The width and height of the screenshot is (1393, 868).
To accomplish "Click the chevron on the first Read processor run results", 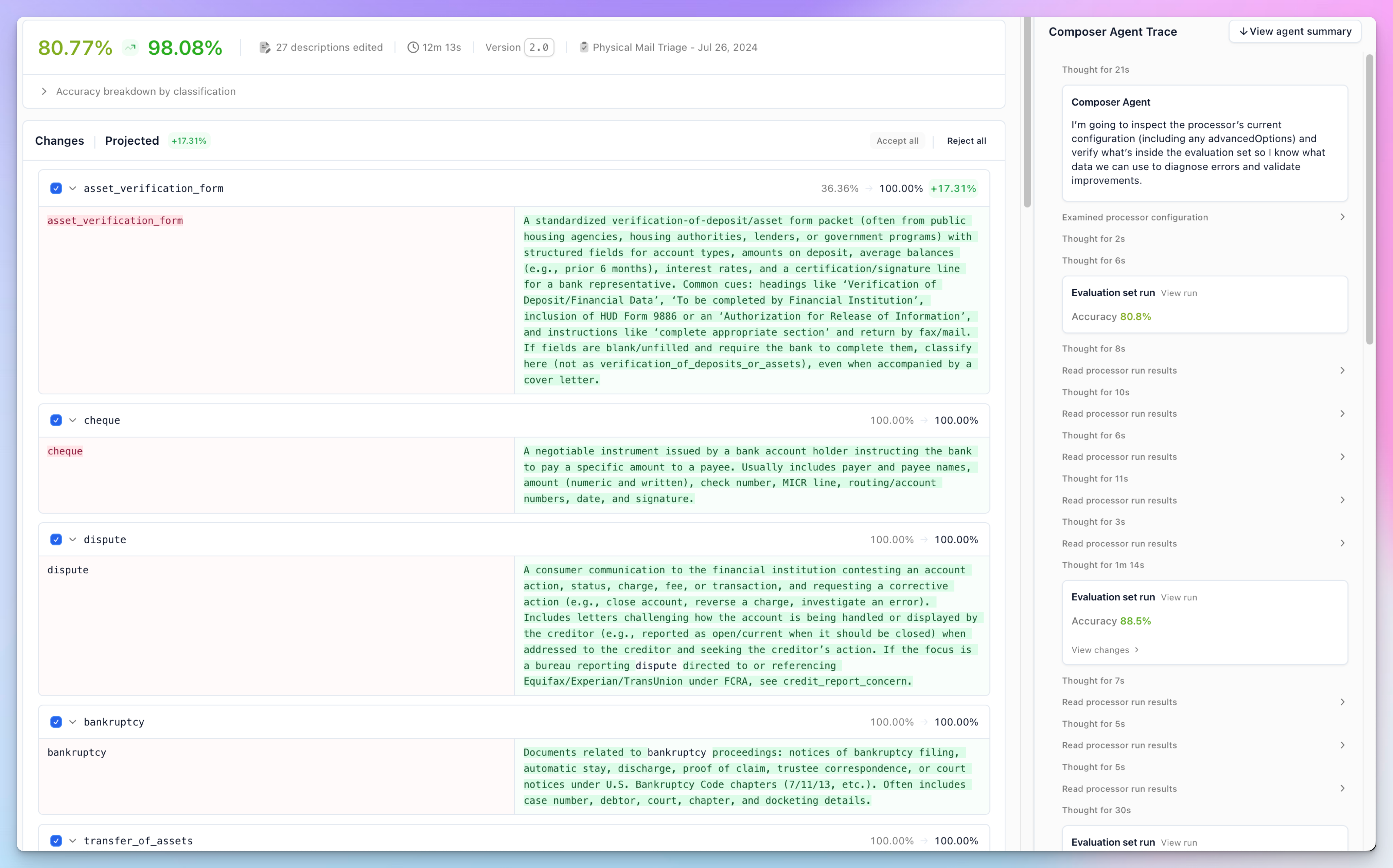I will point(1342,370).
